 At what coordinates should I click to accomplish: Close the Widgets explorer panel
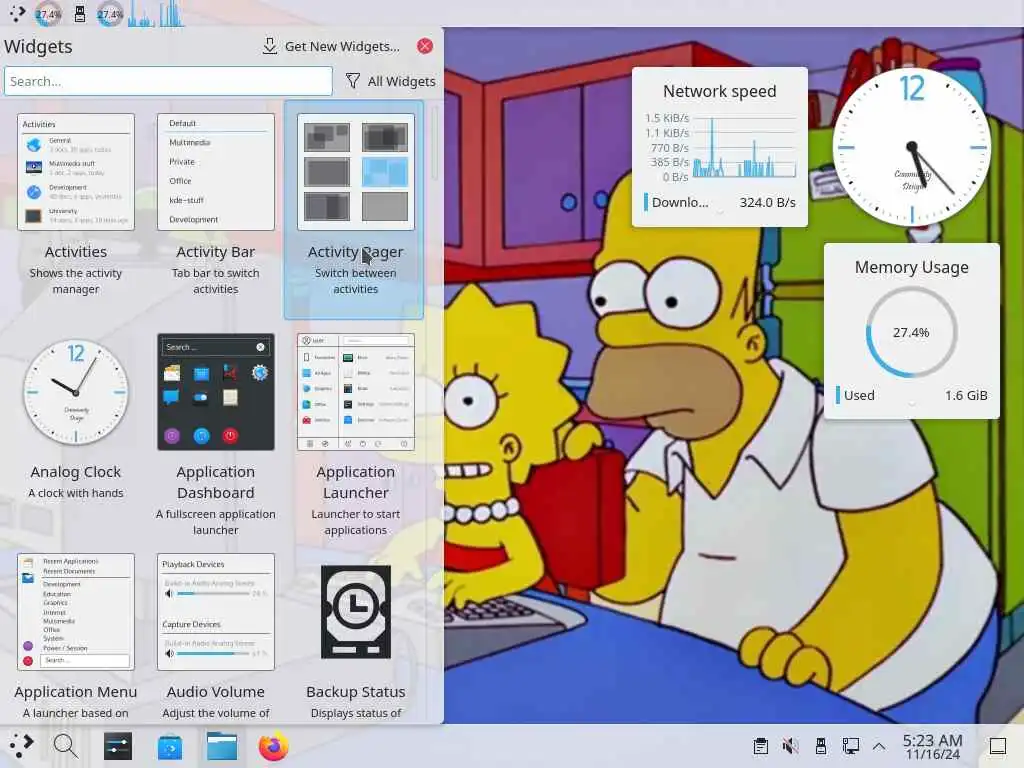pyautogui.click(x=425, y=46)
